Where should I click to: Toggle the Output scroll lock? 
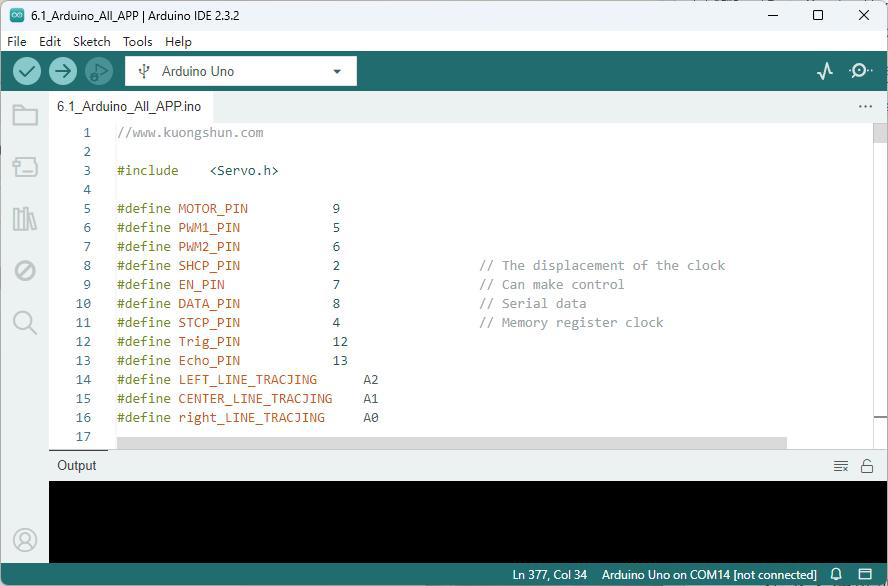pyautogui.click(x=866, y=466)
